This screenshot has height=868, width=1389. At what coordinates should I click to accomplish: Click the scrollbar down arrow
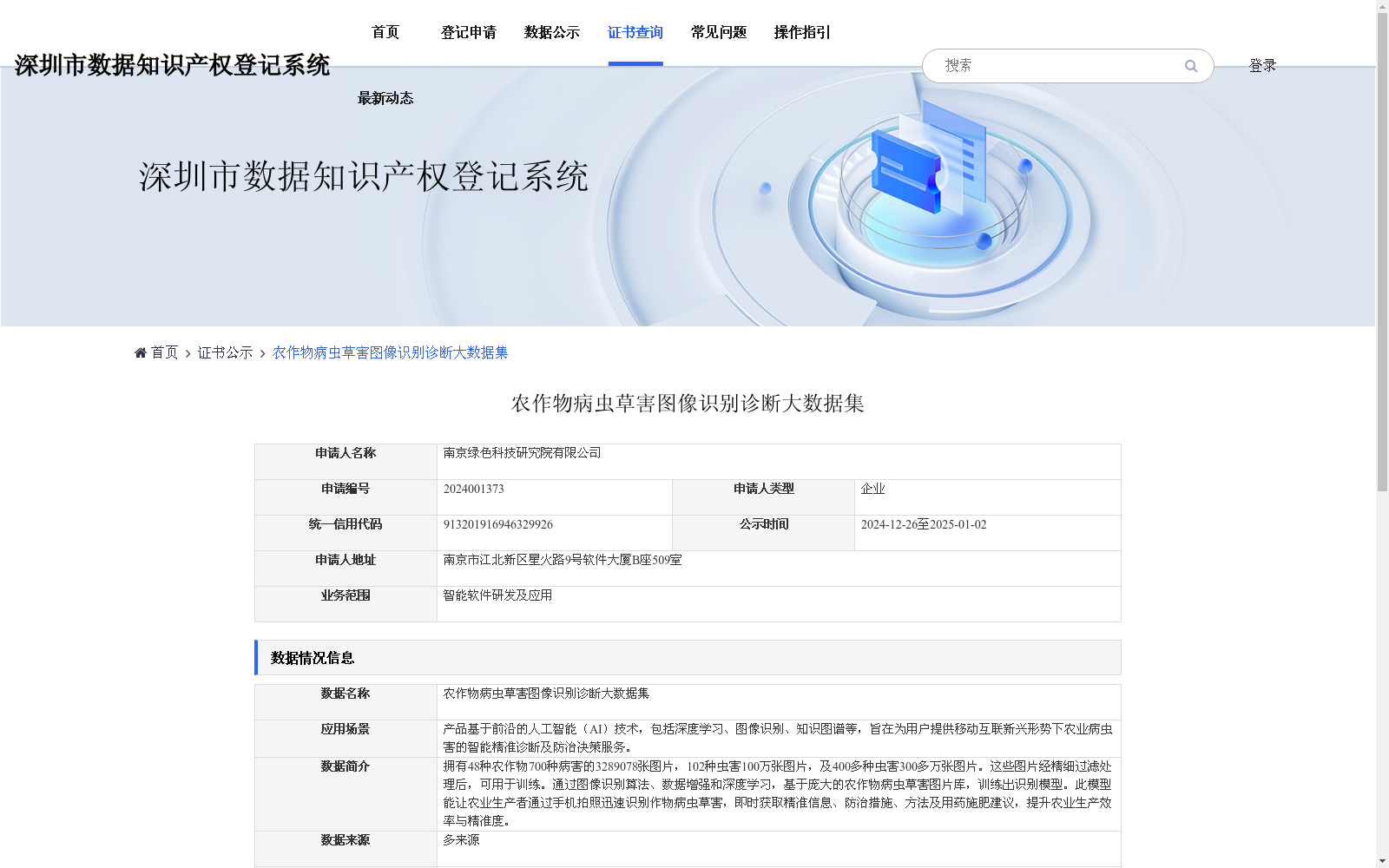[x=1382, y=861]
